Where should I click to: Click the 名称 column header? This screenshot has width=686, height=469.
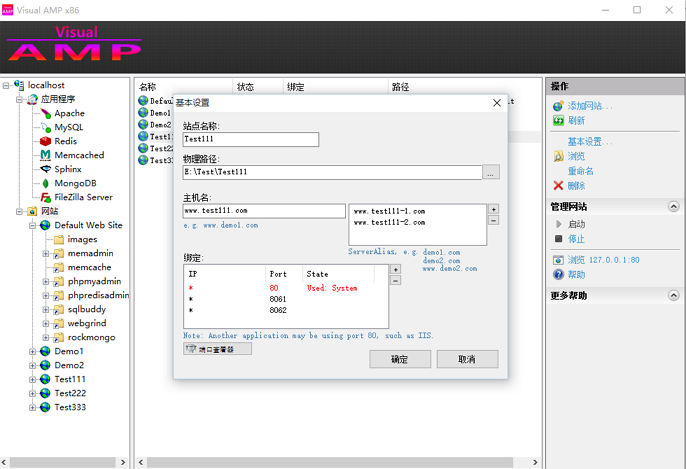pos(147,87)
